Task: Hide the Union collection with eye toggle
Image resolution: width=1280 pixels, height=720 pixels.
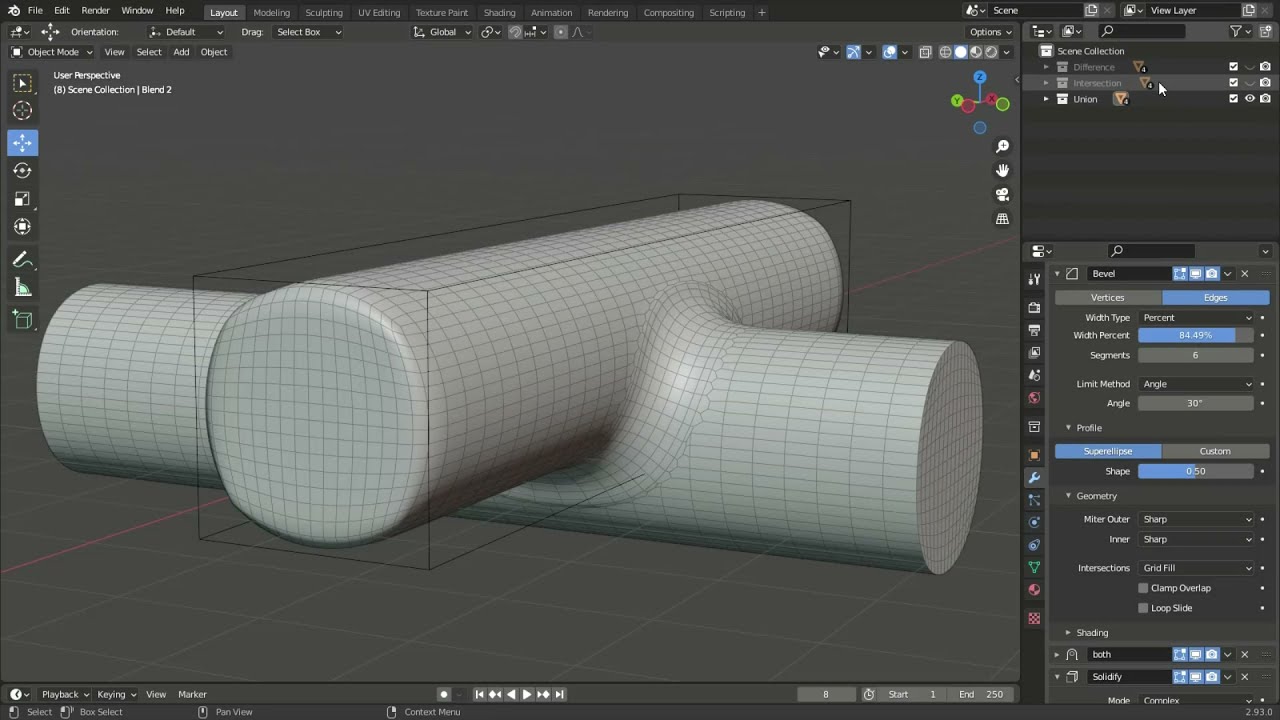Action: (1249, 98)
